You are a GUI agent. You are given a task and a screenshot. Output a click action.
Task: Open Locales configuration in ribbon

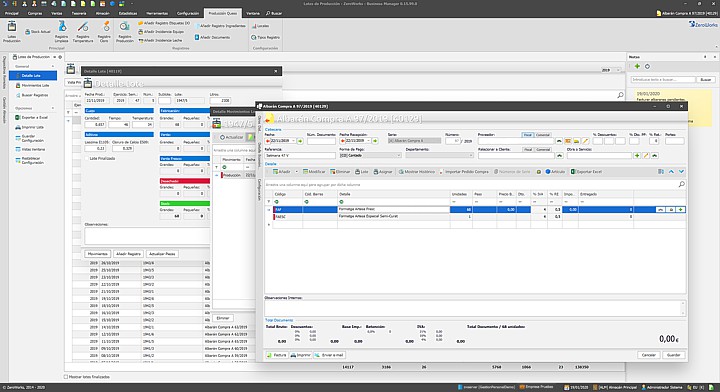click(x=260, y=26)
